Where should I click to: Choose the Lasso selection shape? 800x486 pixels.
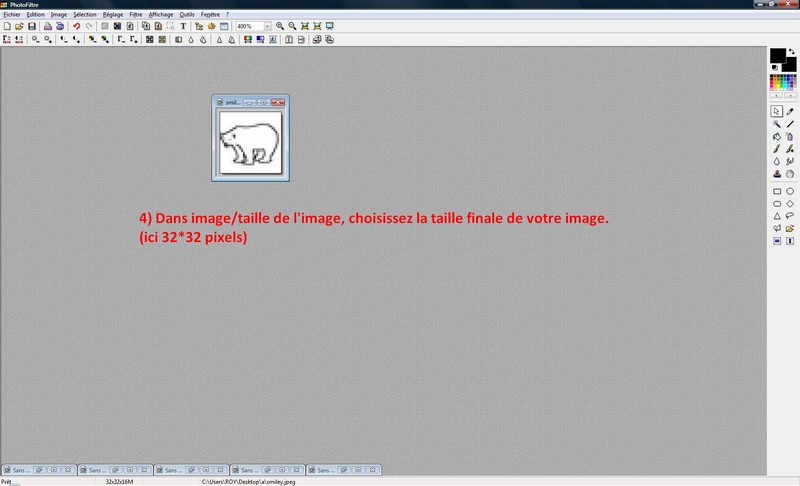tap(790, 216)
